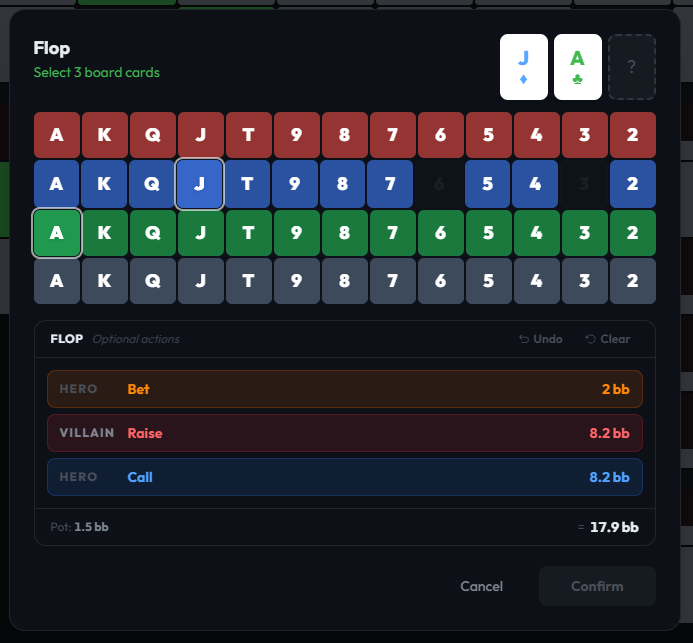Choose the gray Queen of spades
Screen dimensions: 693x643
tap(153, 282)
